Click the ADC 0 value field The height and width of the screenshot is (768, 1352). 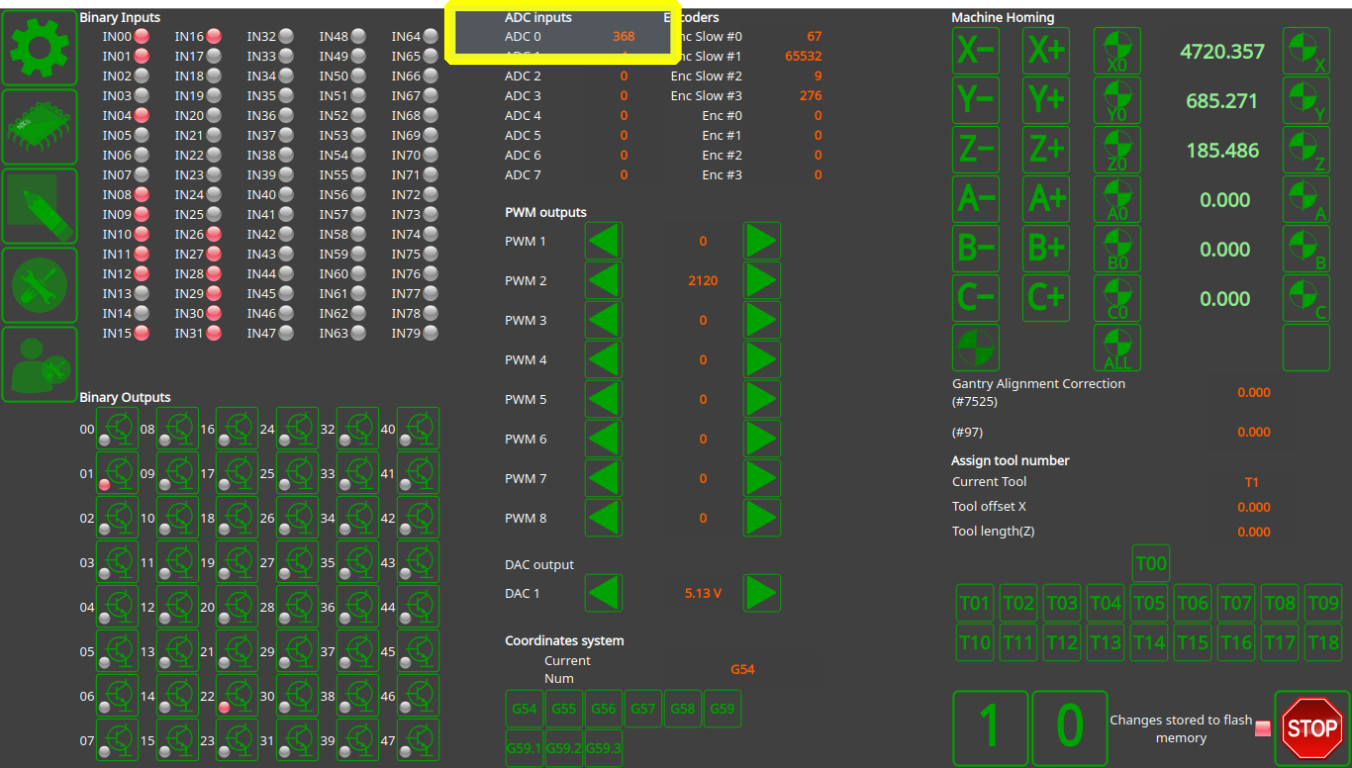pyautogui.click(x=623, y=37)
